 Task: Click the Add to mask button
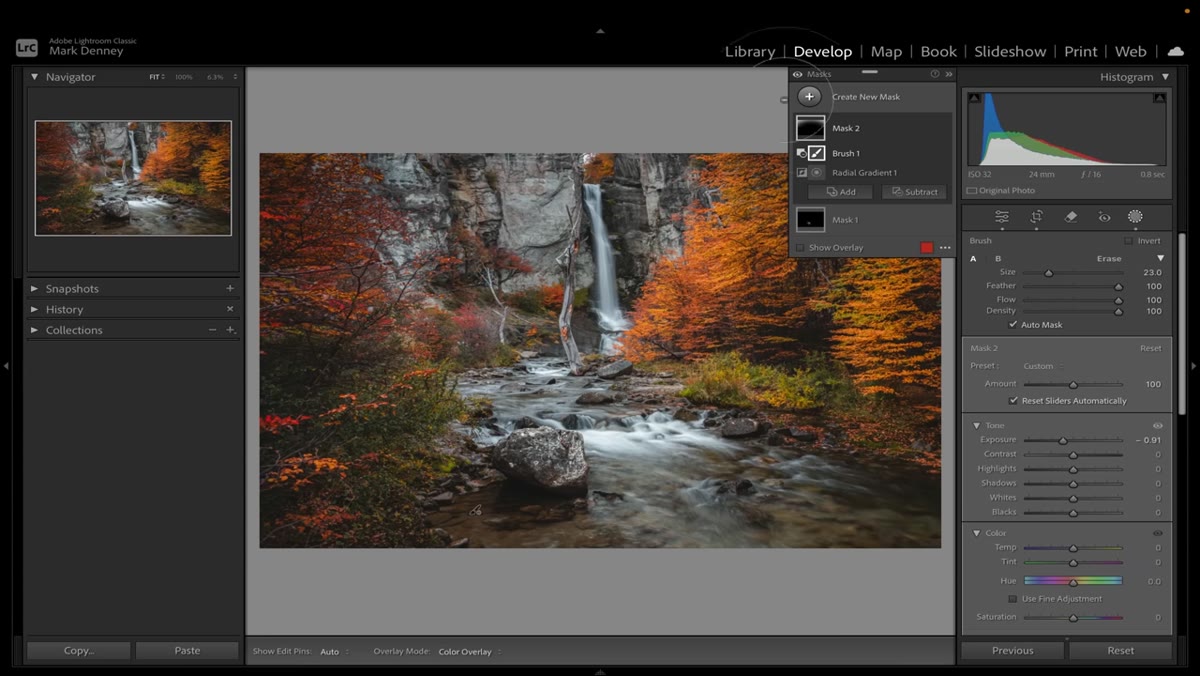click(x=840, y=192)
